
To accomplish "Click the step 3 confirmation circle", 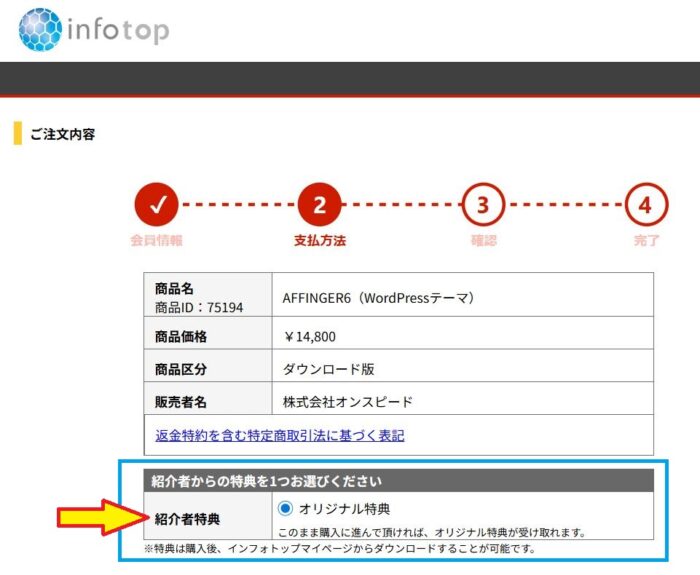I will [x=483, y=206].
